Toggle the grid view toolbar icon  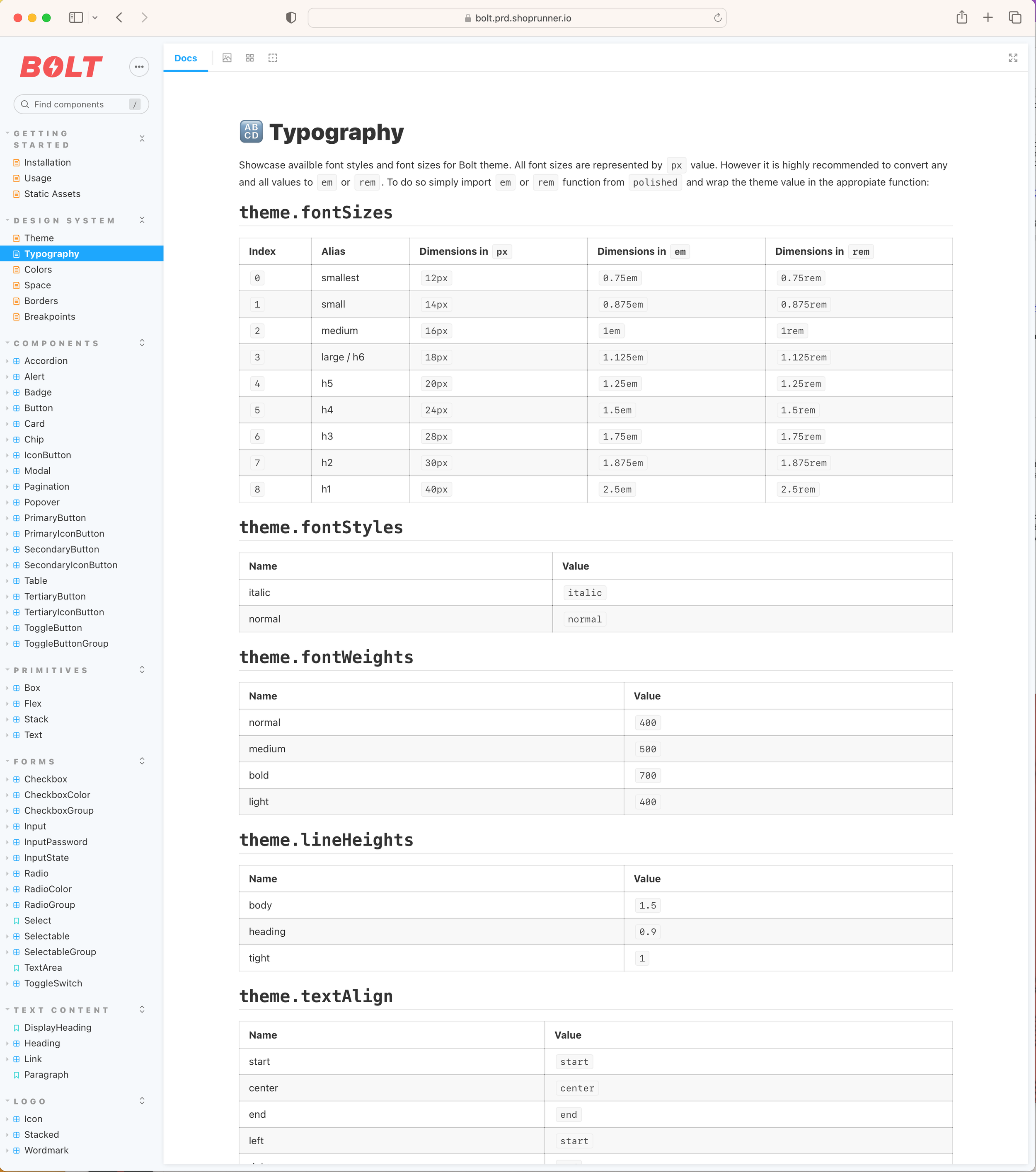[250, 58]
